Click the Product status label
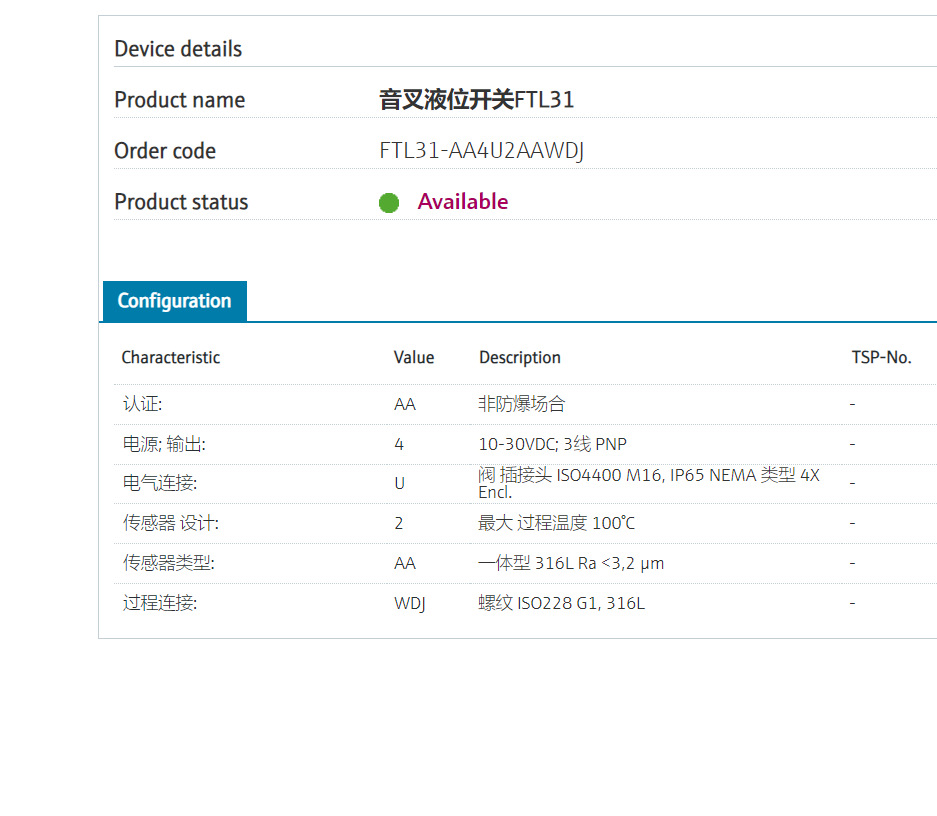 [181, 202]
